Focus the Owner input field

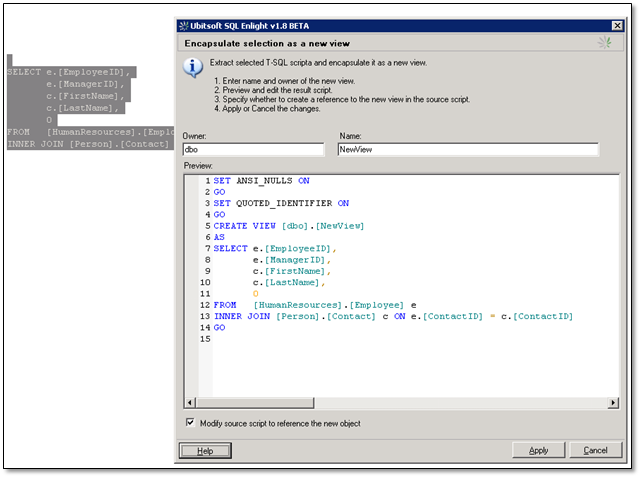[x=253, y=149]
